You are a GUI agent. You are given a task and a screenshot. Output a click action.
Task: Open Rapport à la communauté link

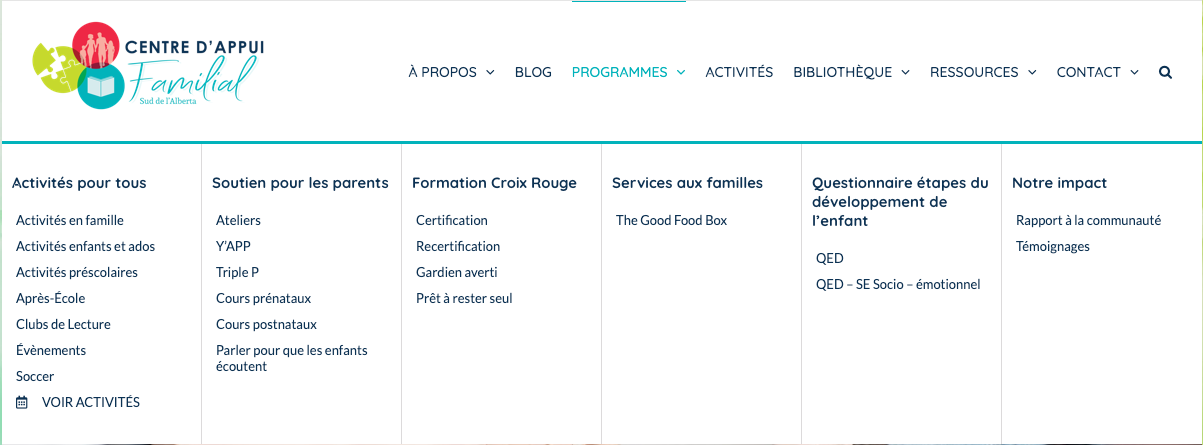(1088, 220)
